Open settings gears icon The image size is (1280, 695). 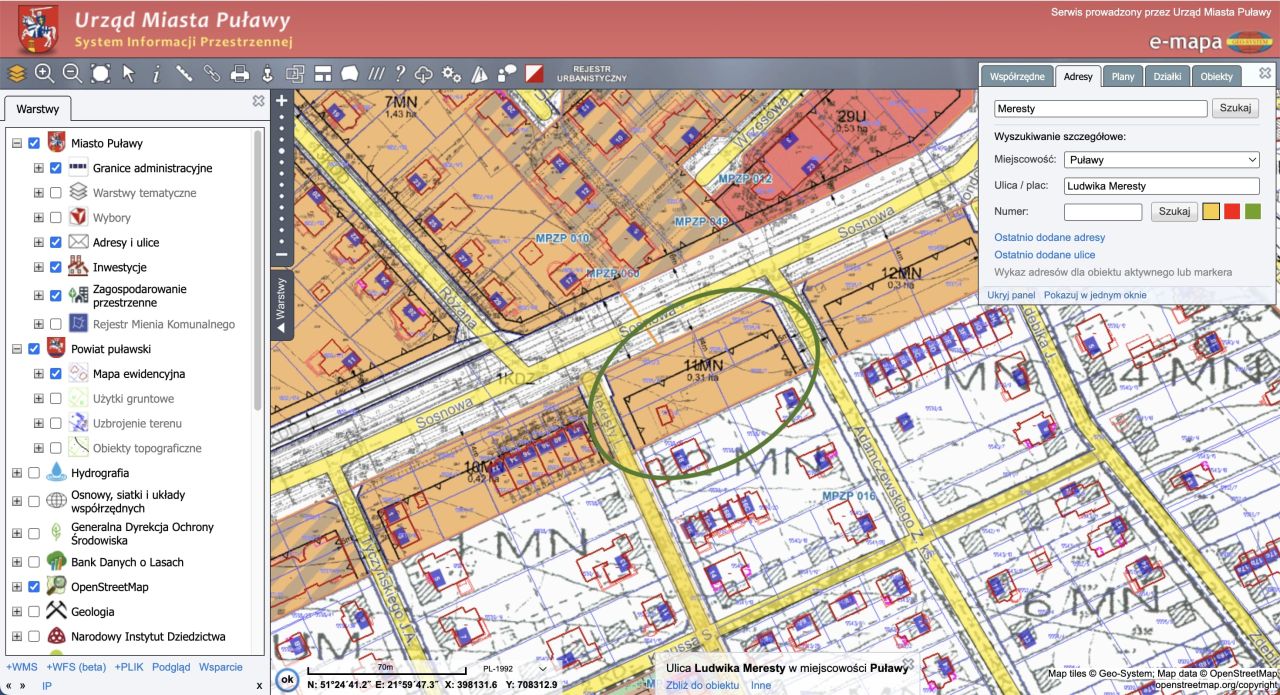pos(452,73)
